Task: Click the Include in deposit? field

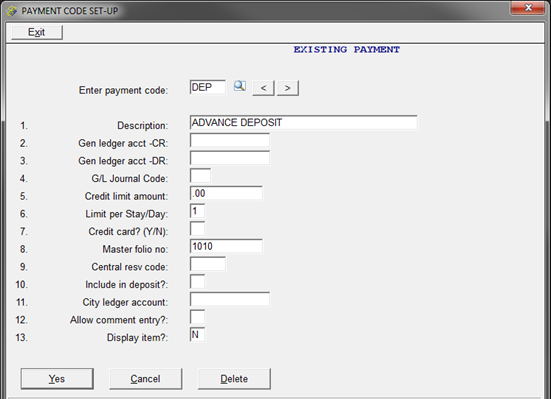Action: [x=197, y=282]
